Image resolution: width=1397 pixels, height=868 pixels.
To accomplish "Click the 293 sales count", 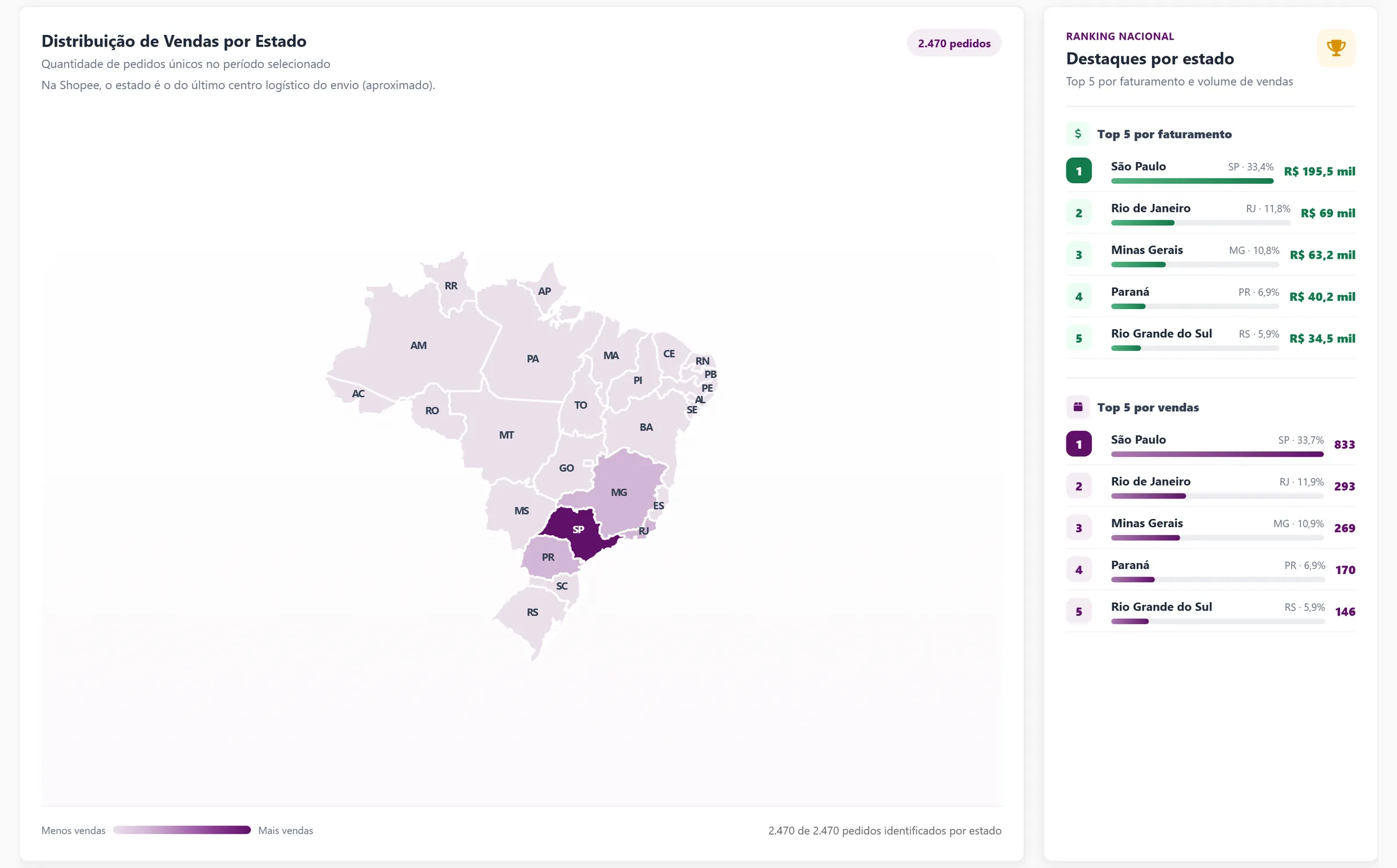I will click(x=1345, y=486).
